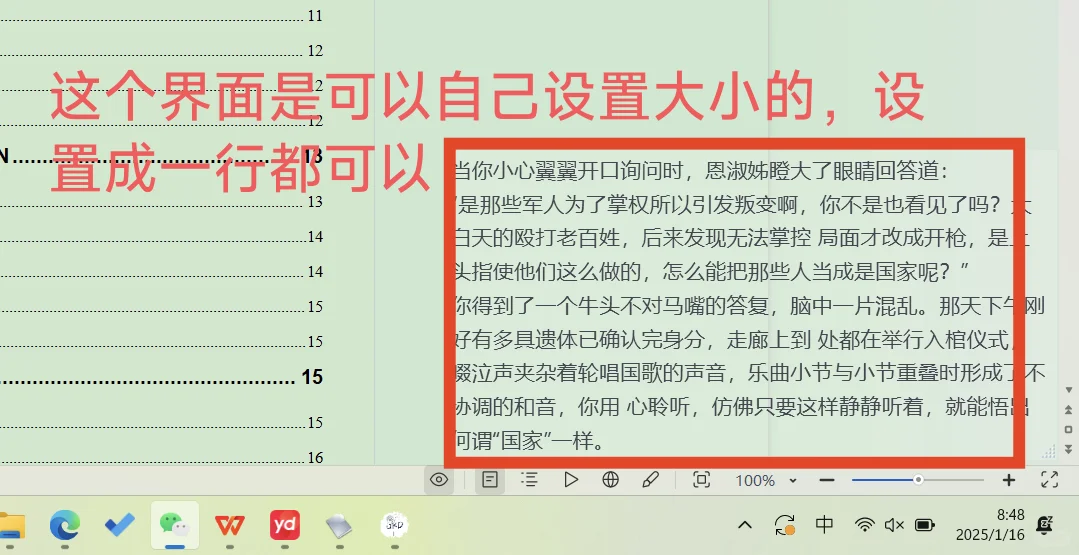The image size is (1079, 555).
Task: Click the zoom out minus button
Action: pos(827,480)
